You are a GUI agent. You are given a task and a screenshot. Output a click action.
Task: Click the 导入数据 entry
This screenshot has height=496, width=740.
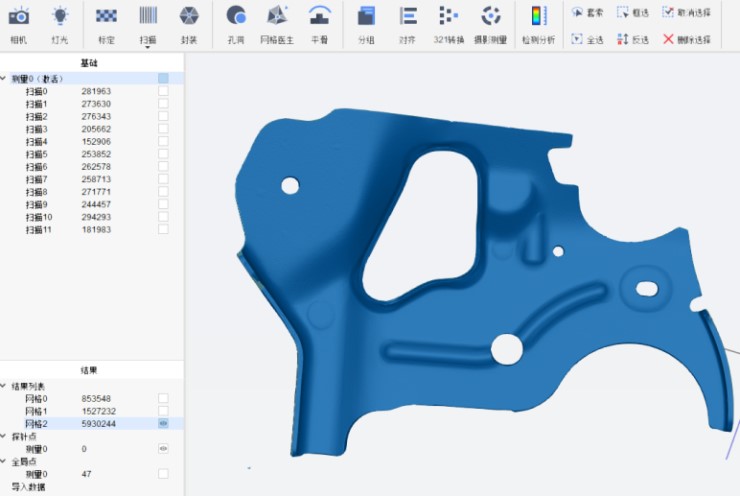pos(27,487)
